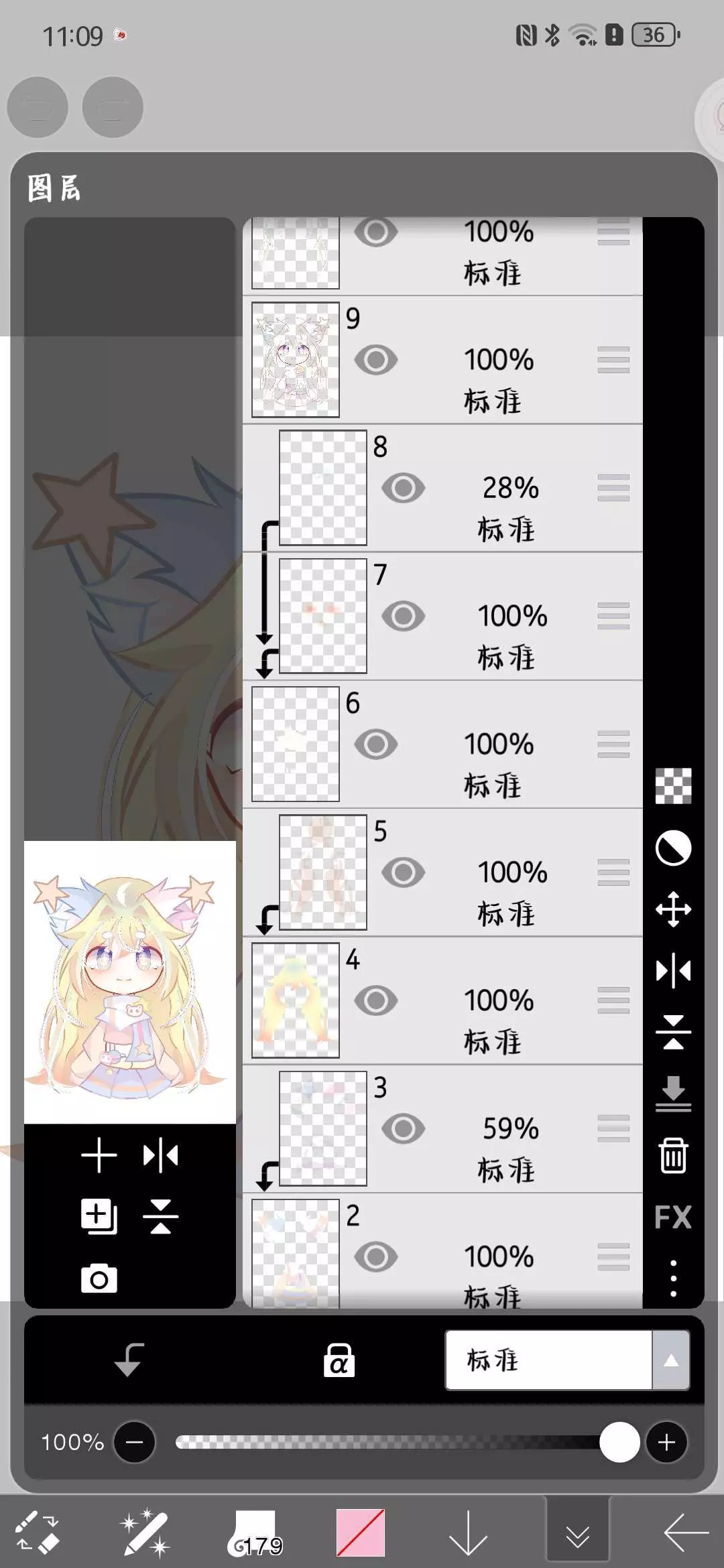Increase opacity with the plus button
The width and height of the screenshot is (724, 1568).
coord(666,1442)
